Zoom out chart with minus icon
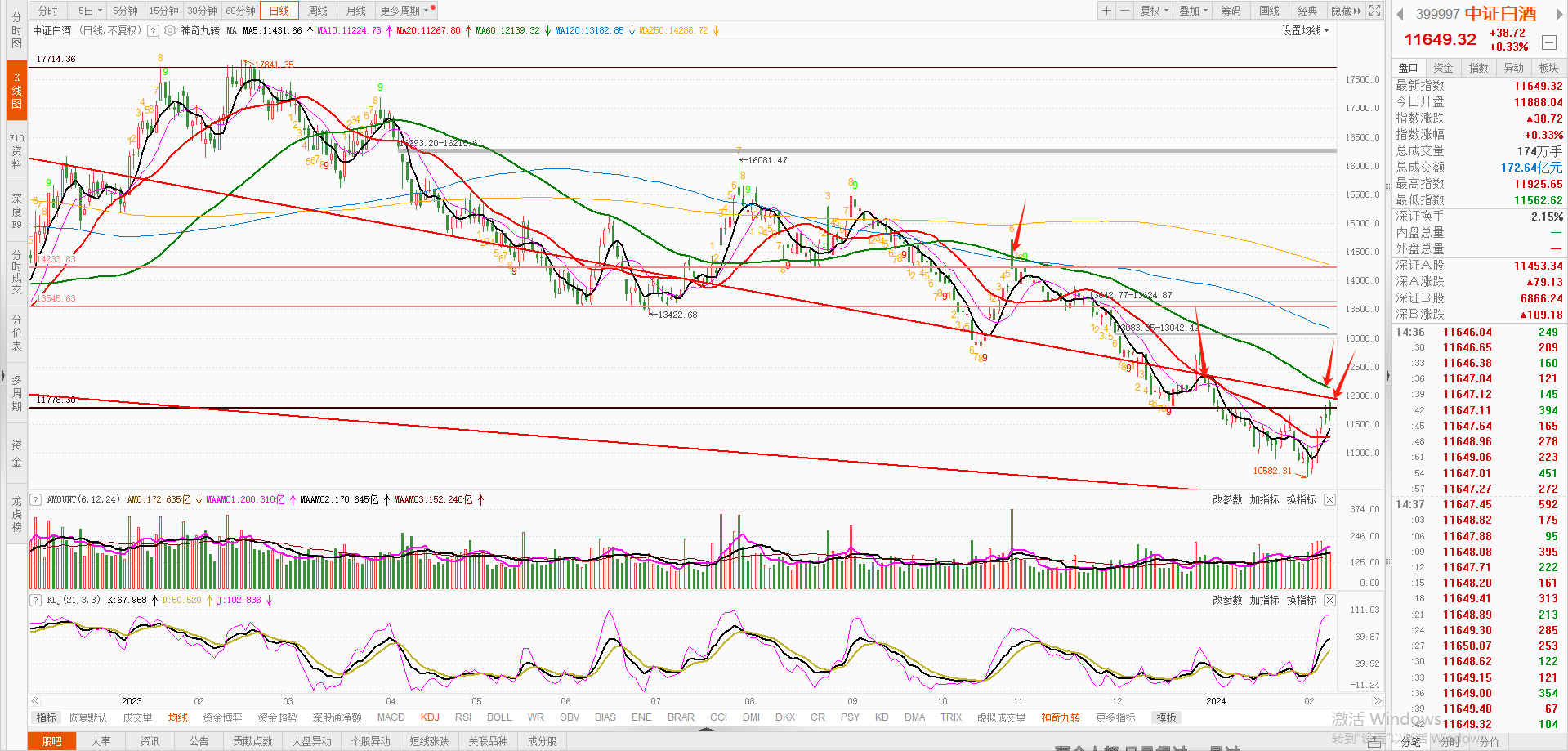Image resolution: width=1568 pixels, height=751 pixels. point(1124,11)
